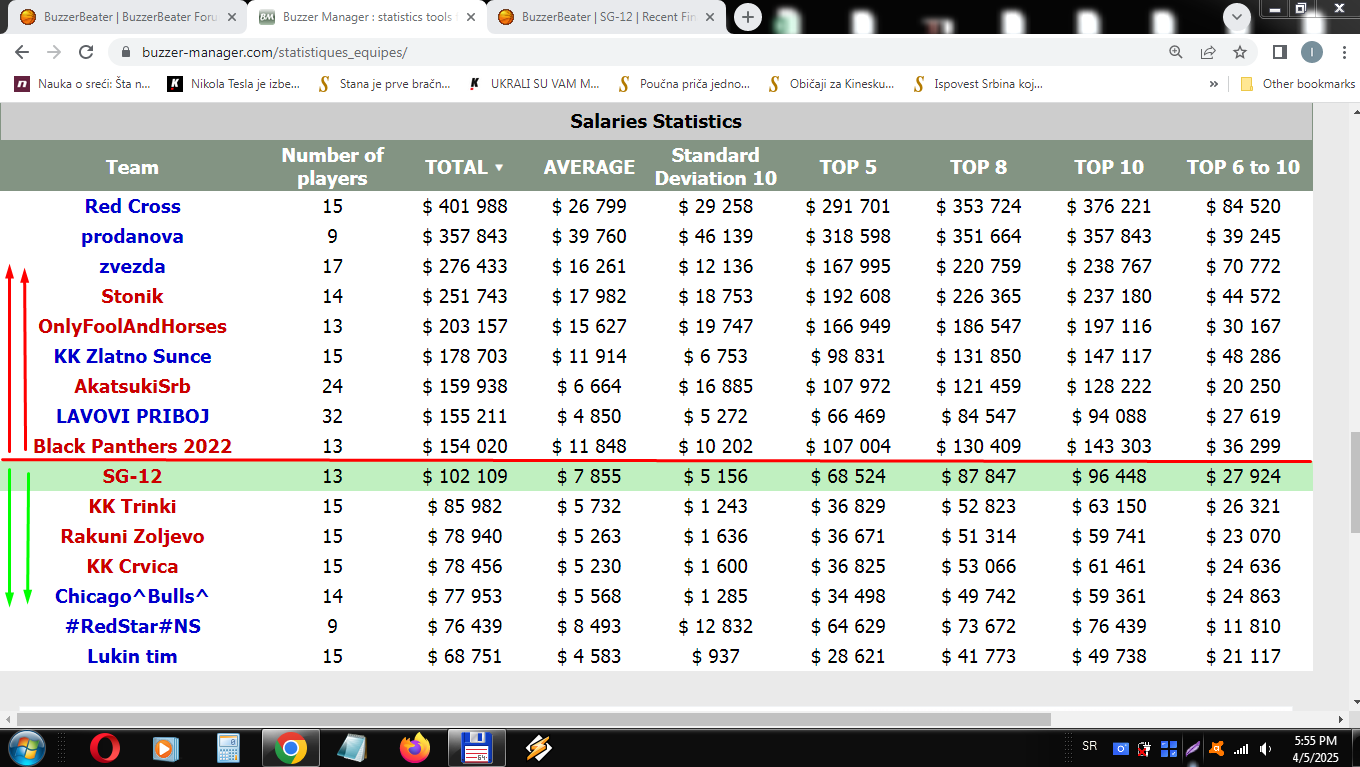Sort by TOP 10 column header
The image size is (1360, 767).
point(1109,167)
